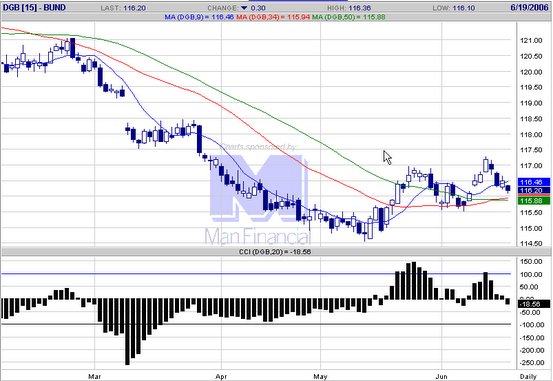Click the Jun label on time axis
Screen dimensions: 553x381
point(441,376)
